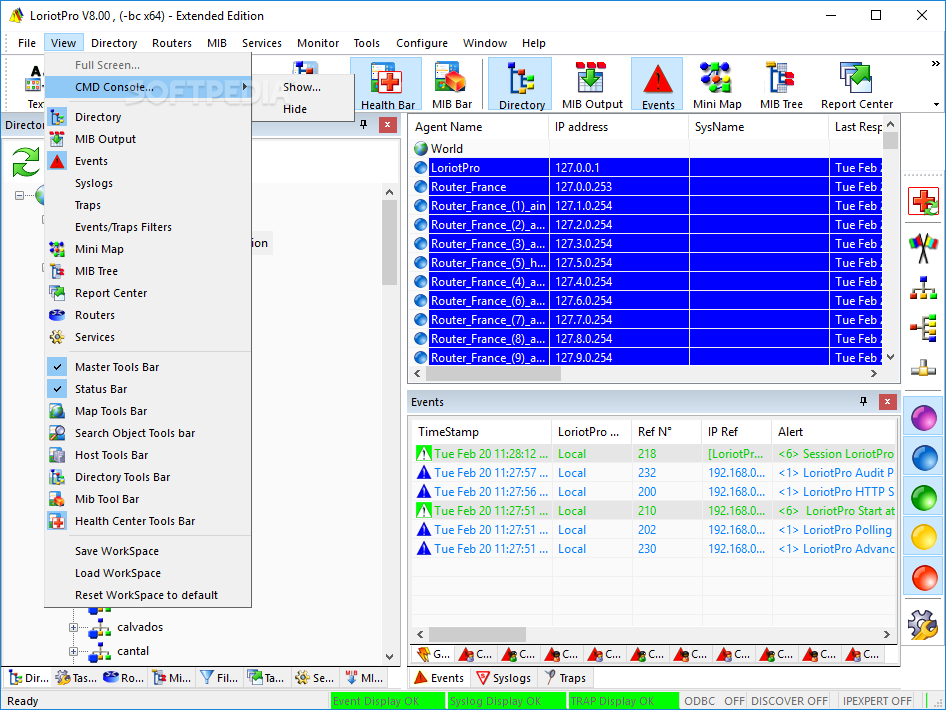946x710 pixels.
Task: Toggle Map Tools Bar visibility
Action: pyautogui.click(x=148, y=411)
